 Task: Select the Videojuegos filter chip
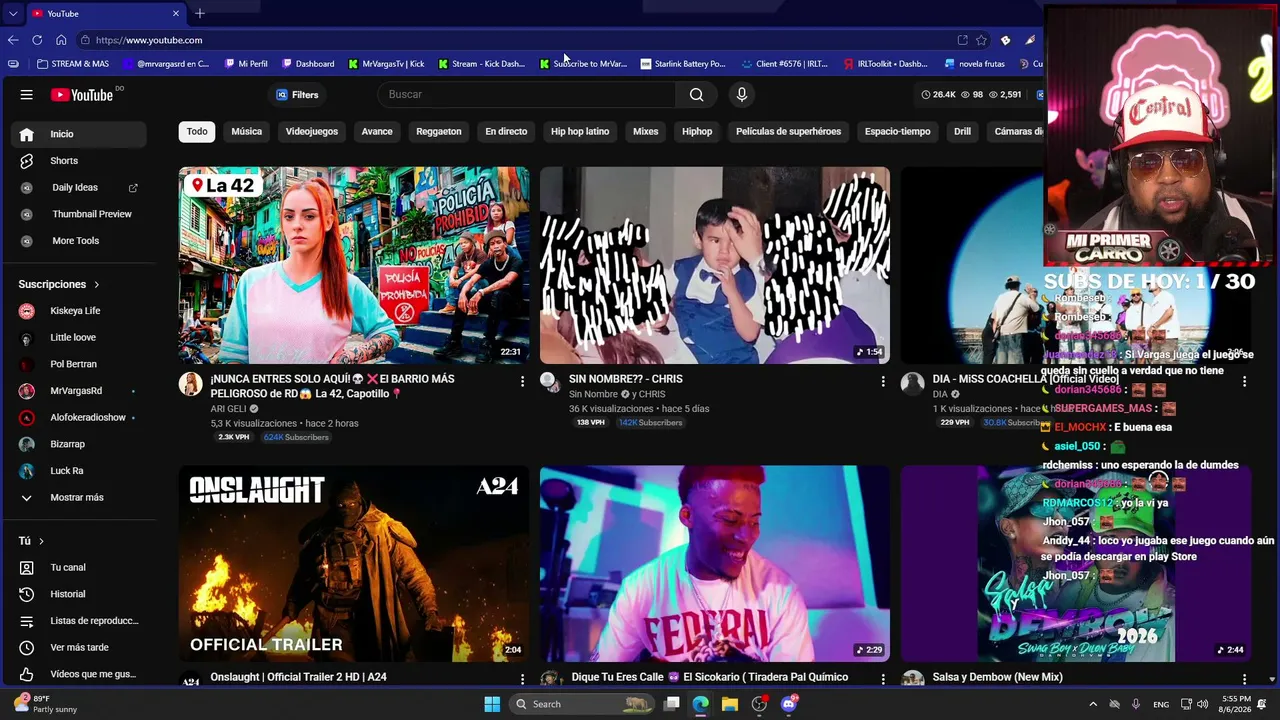312,132
